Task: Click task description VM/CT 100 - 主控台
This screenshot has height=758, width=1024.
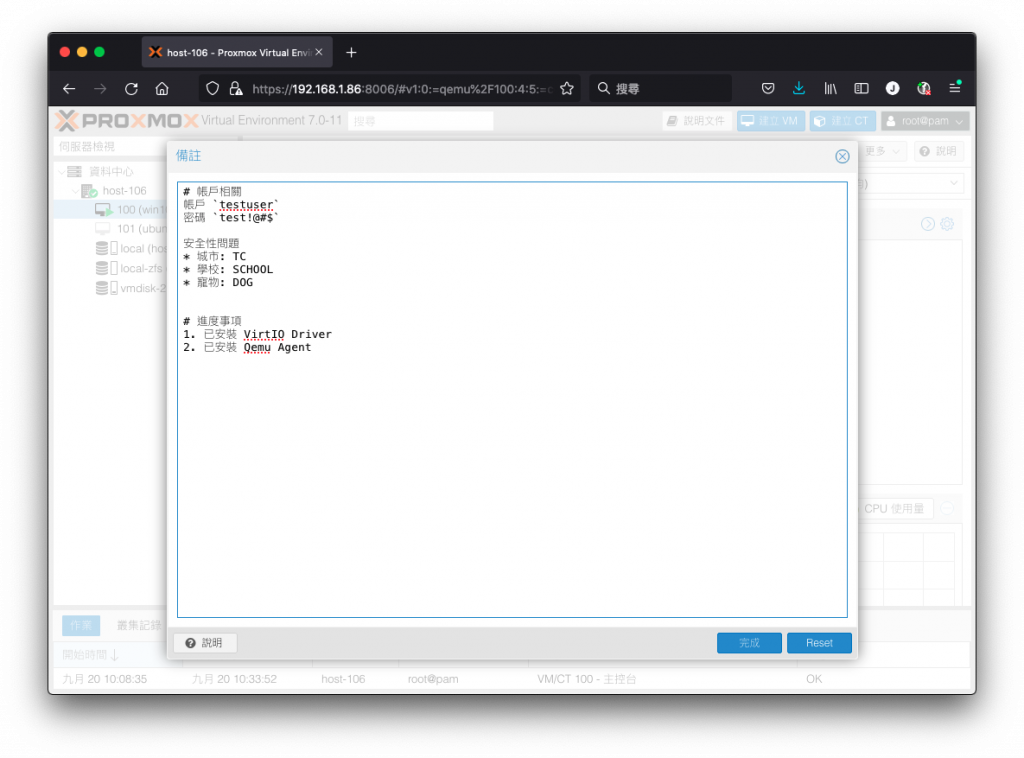Action: point(586,679)
